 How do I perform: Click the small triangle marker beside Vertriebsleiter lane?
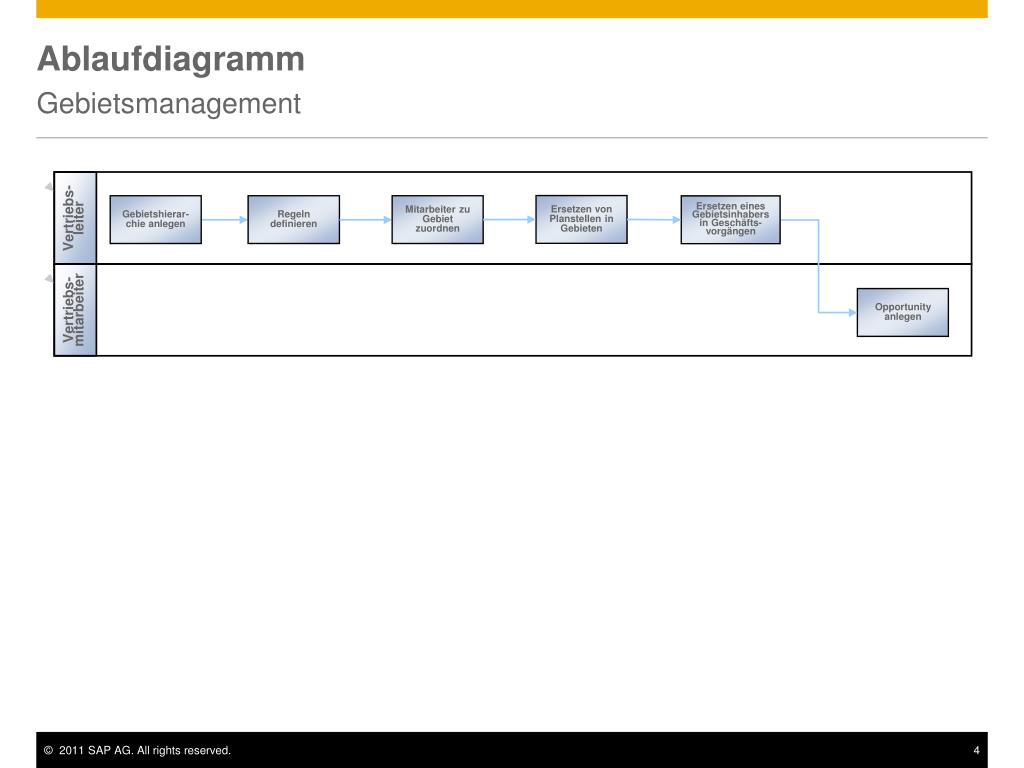pyautogui.click(x=49, y=187)
